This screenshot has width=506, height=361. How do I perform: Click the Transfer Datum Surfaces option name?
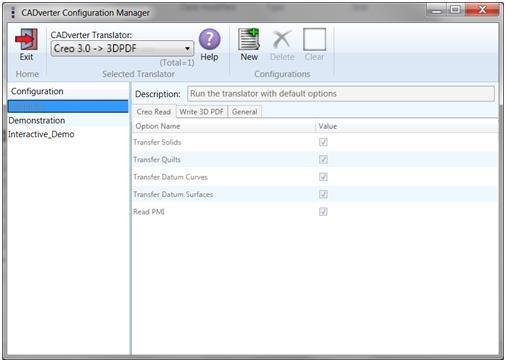(173, 194)
